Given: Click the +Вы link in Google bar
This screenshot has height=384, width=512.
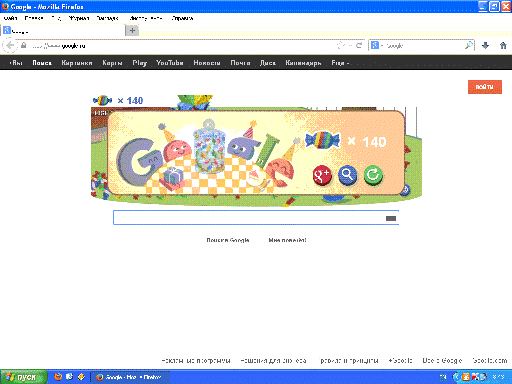Looking at the screenshot, I should click(16, 63).
